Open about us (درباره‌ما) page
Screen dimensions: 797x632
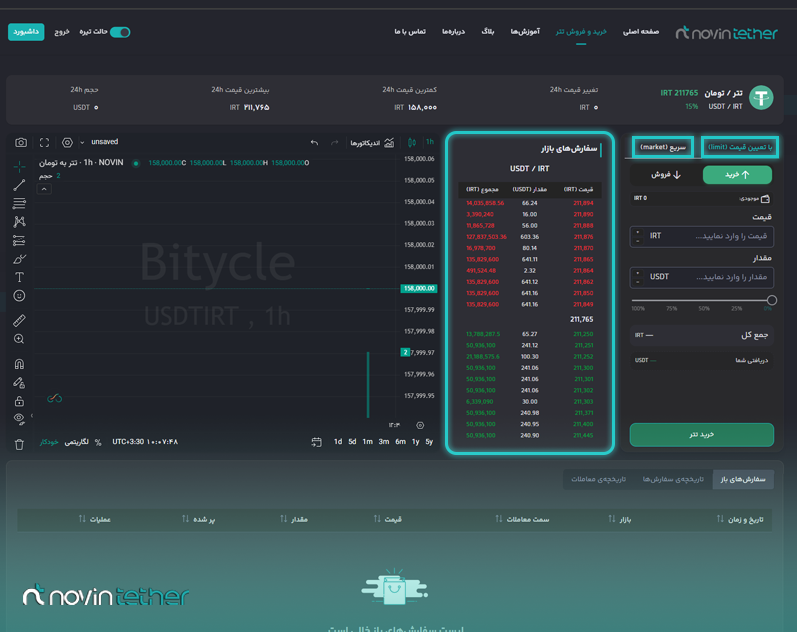click(x=453, y=32)
